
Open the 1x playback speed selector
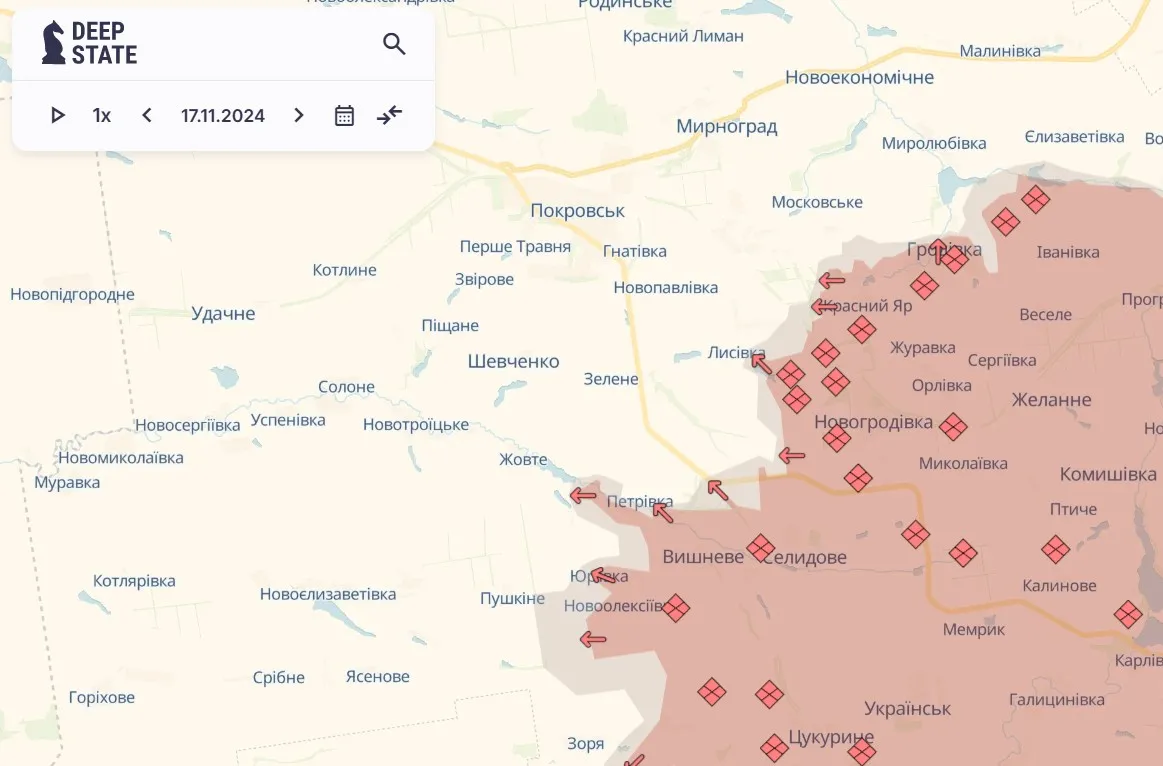pyautogui.click(x=101, y=115)
